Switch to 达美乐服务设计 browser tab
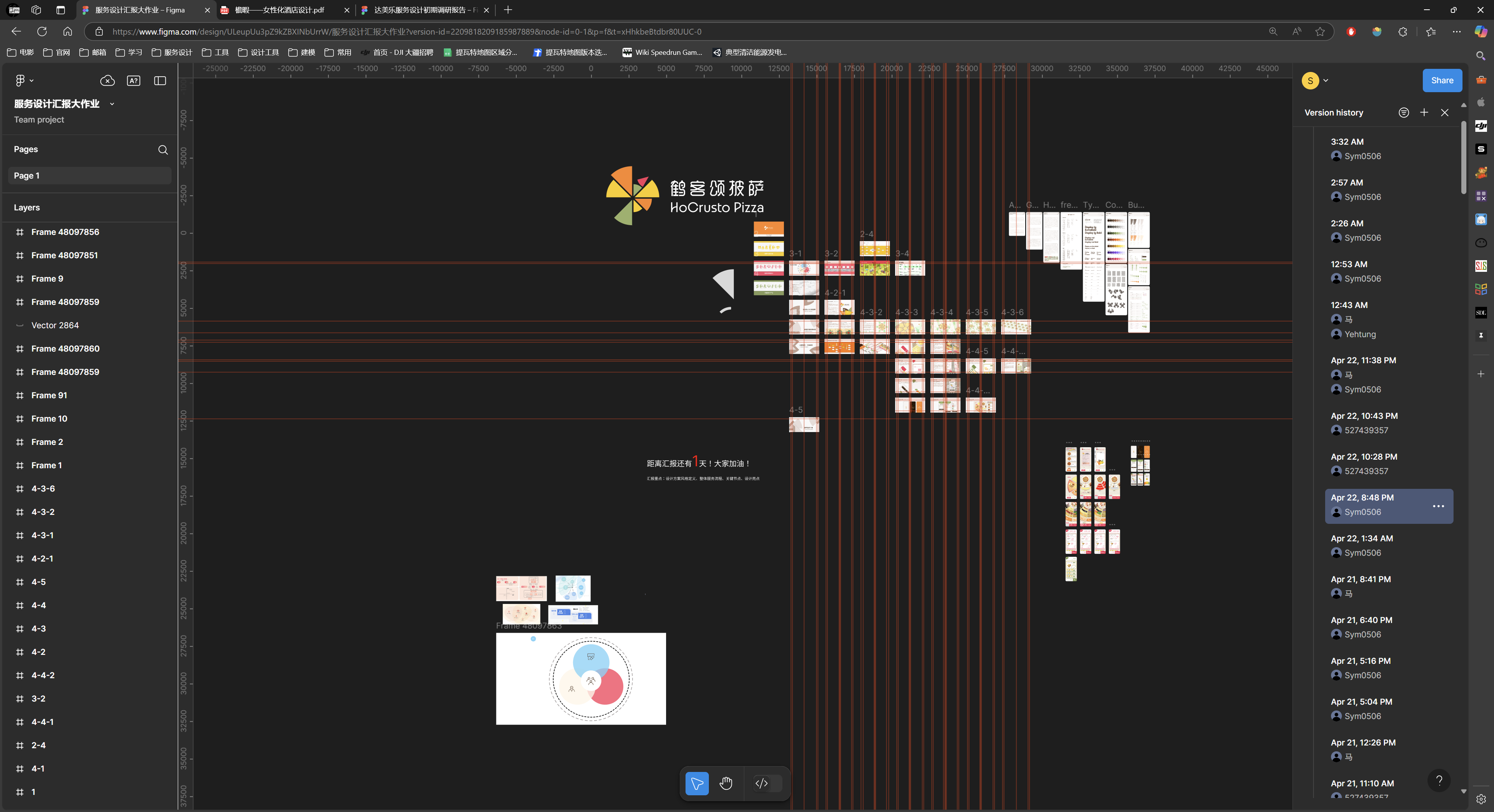The height and width of the screenshot is (812, 1494). pos(421,10)
